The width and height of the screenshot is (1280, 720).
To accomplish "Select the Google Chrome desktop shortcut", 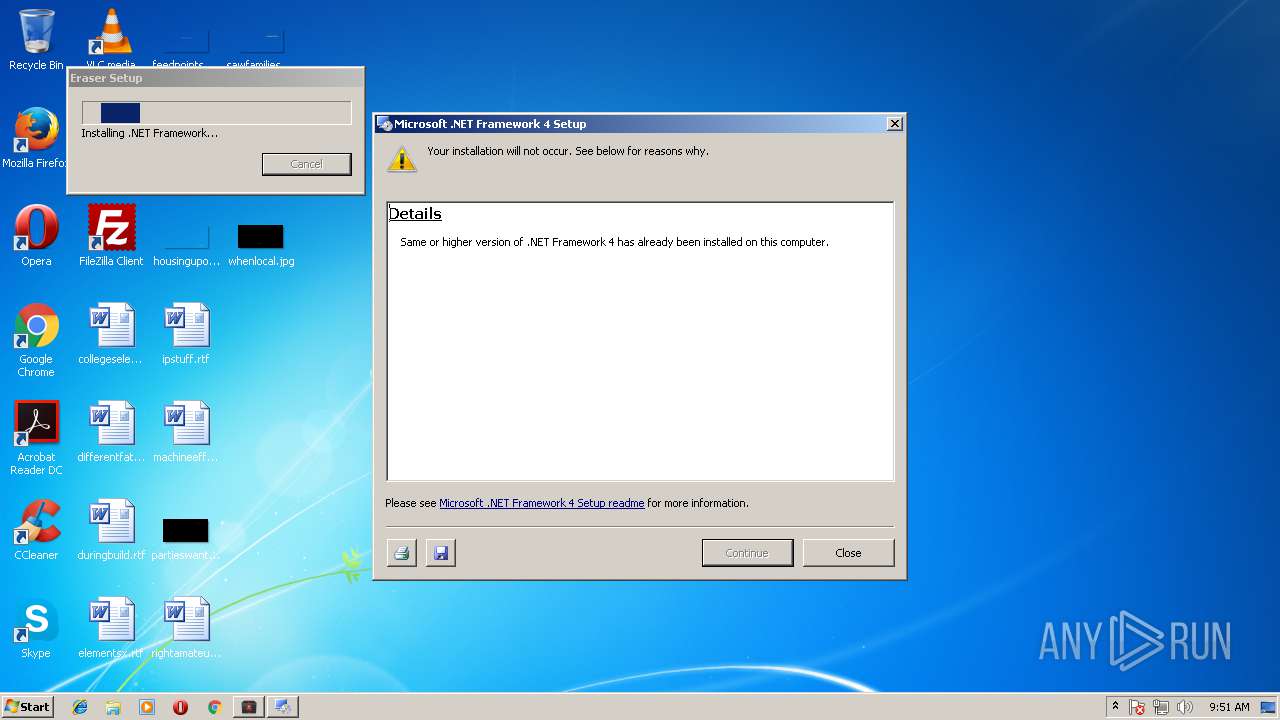I will click(36, 340).
